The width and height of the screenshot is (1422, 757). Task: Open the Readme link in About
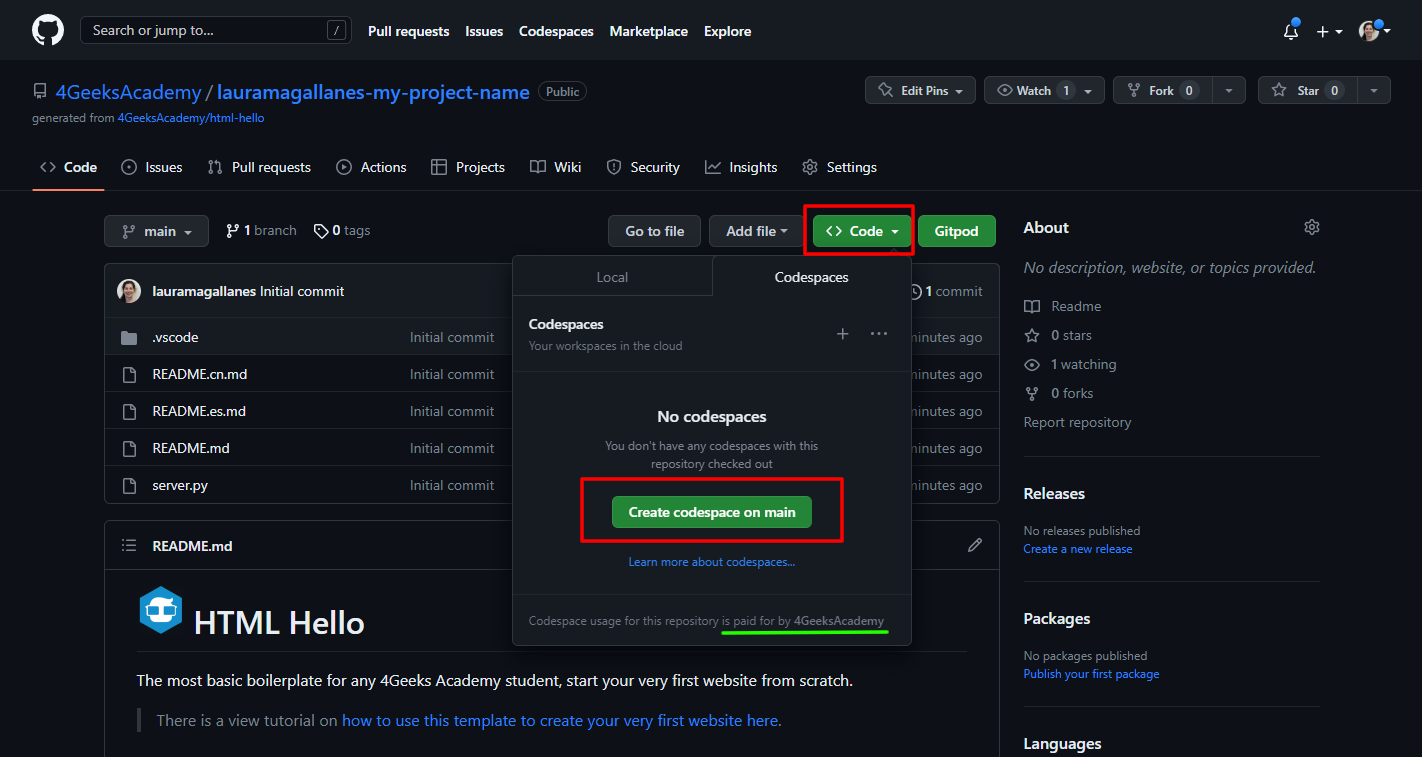[1062, 306]
